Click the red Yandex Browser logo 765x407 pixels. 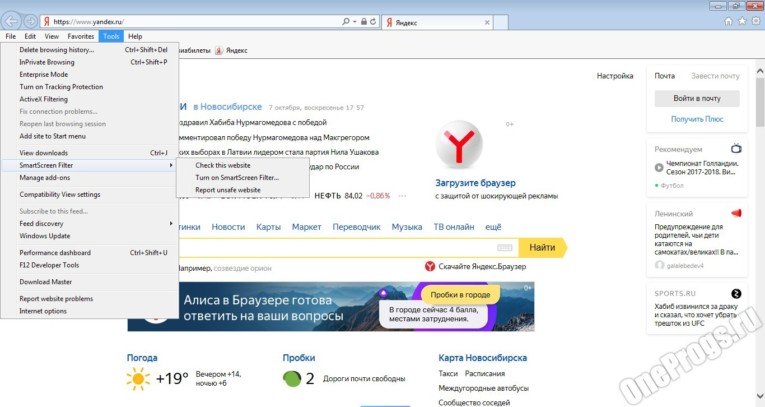coord(459,144)
